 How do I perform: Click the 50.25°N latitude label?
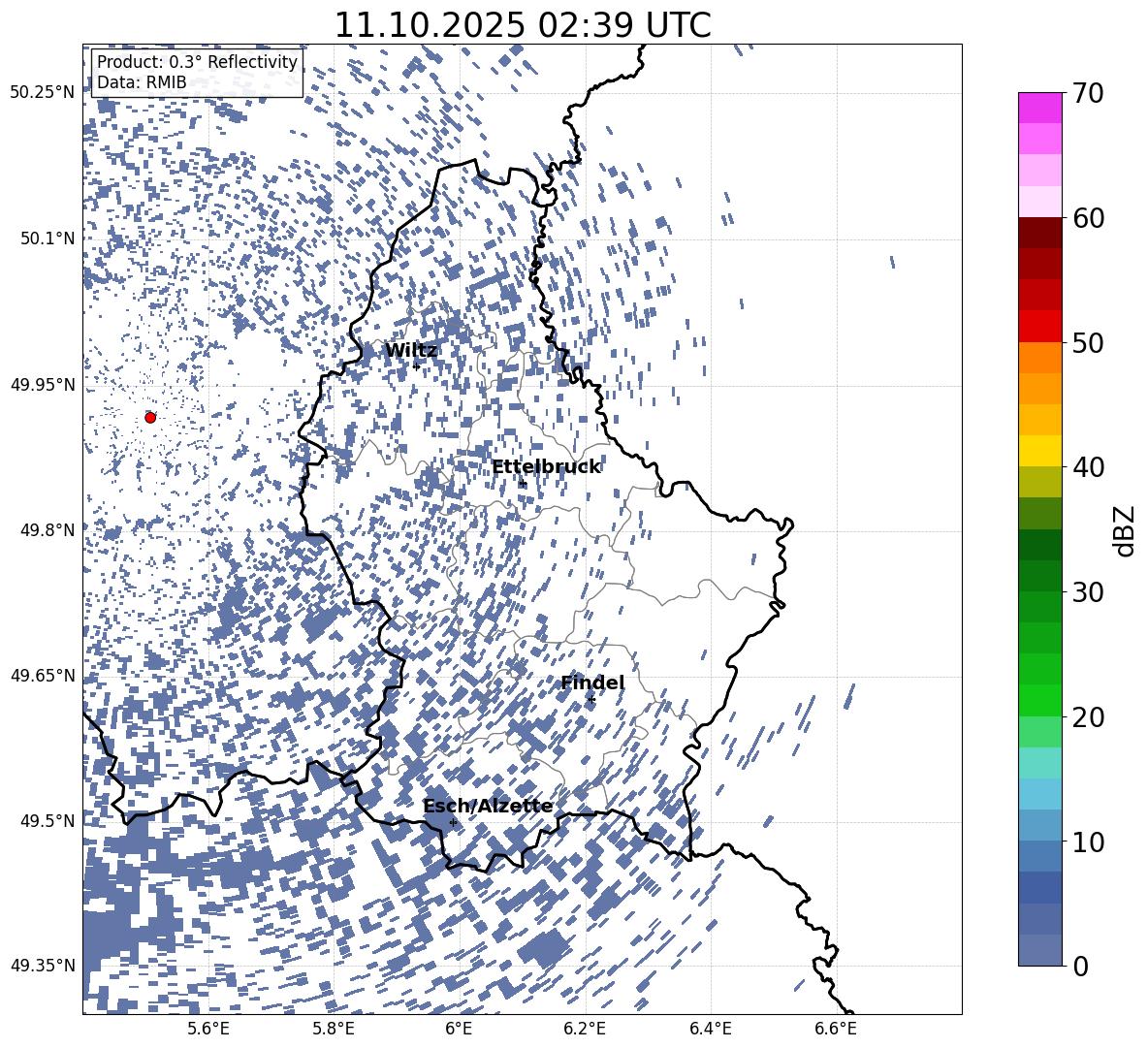click(x=43, y=93)
